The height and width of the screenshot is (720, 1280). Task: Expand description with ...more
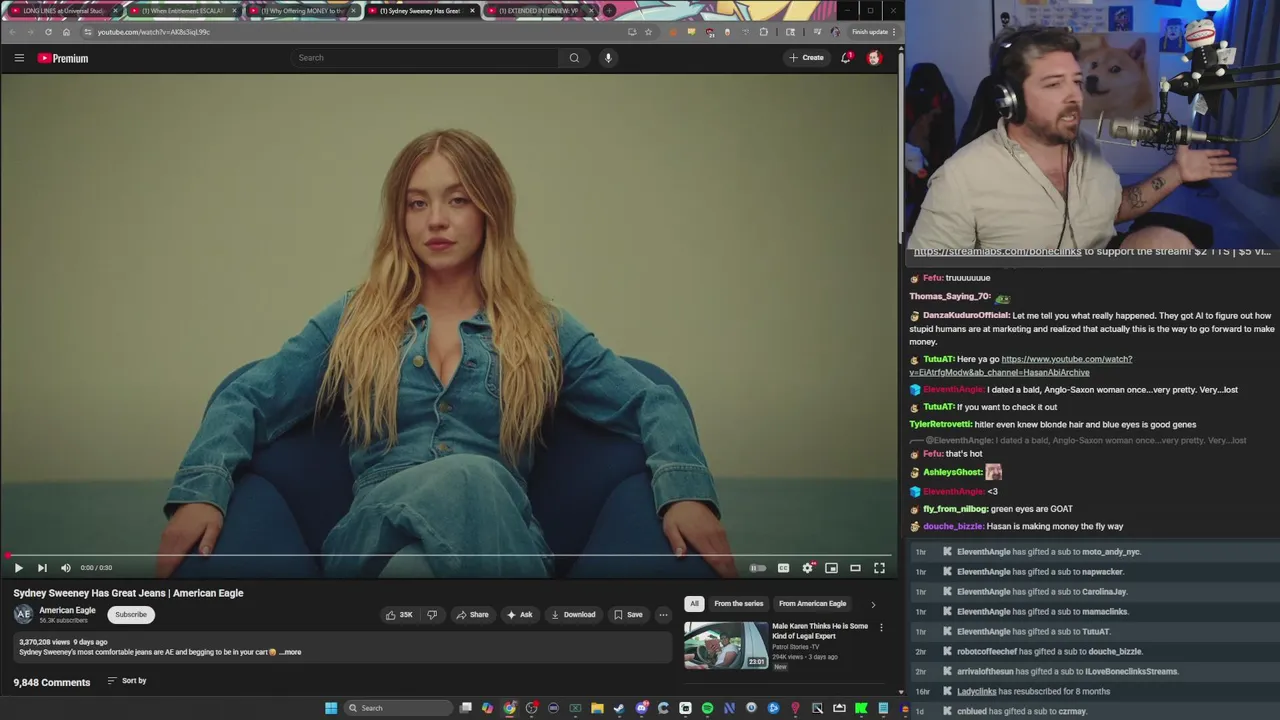pyautogui.click(x=290, y=652)
